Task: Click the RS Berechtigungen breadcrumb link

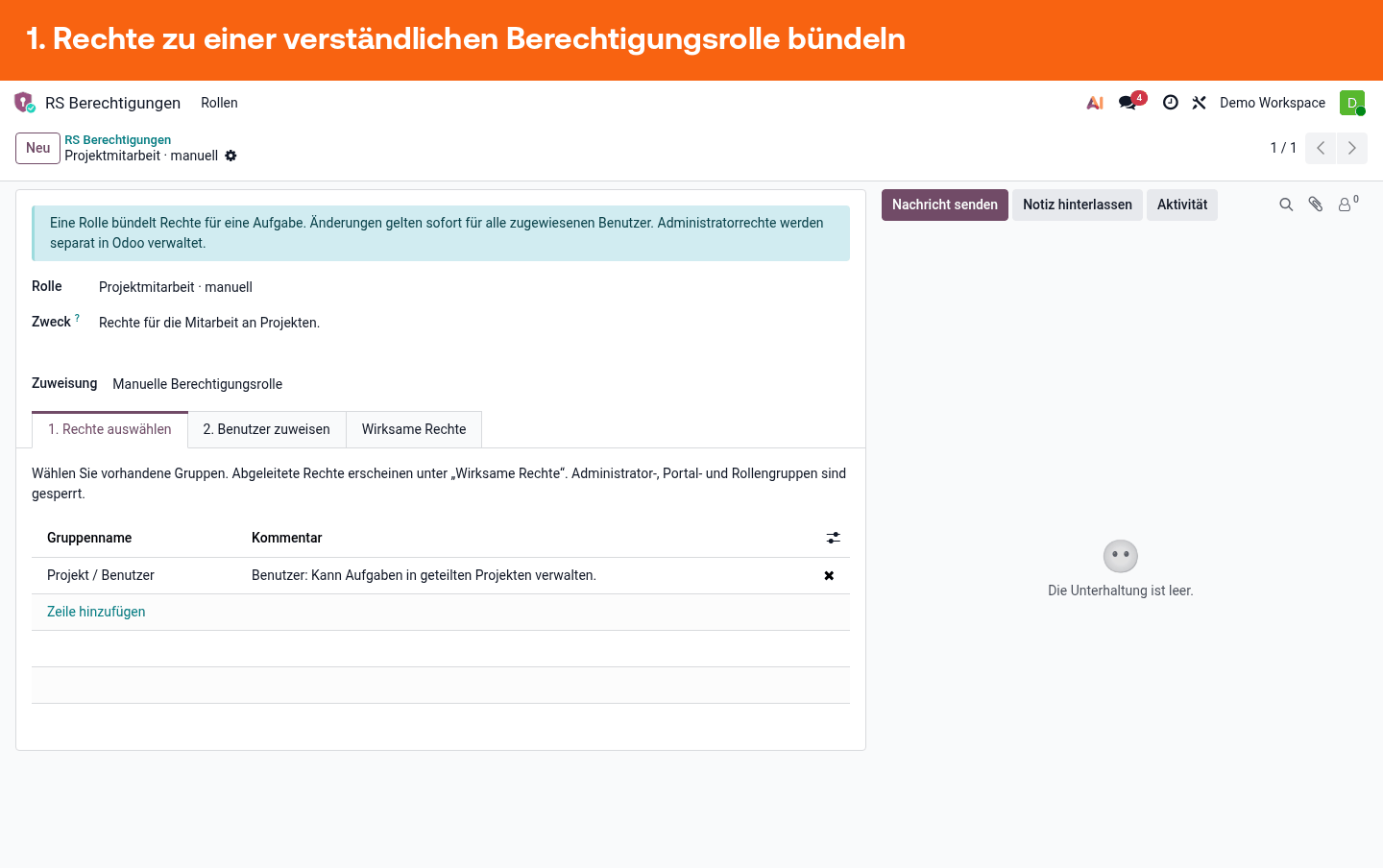Action: tap(118, 140)
